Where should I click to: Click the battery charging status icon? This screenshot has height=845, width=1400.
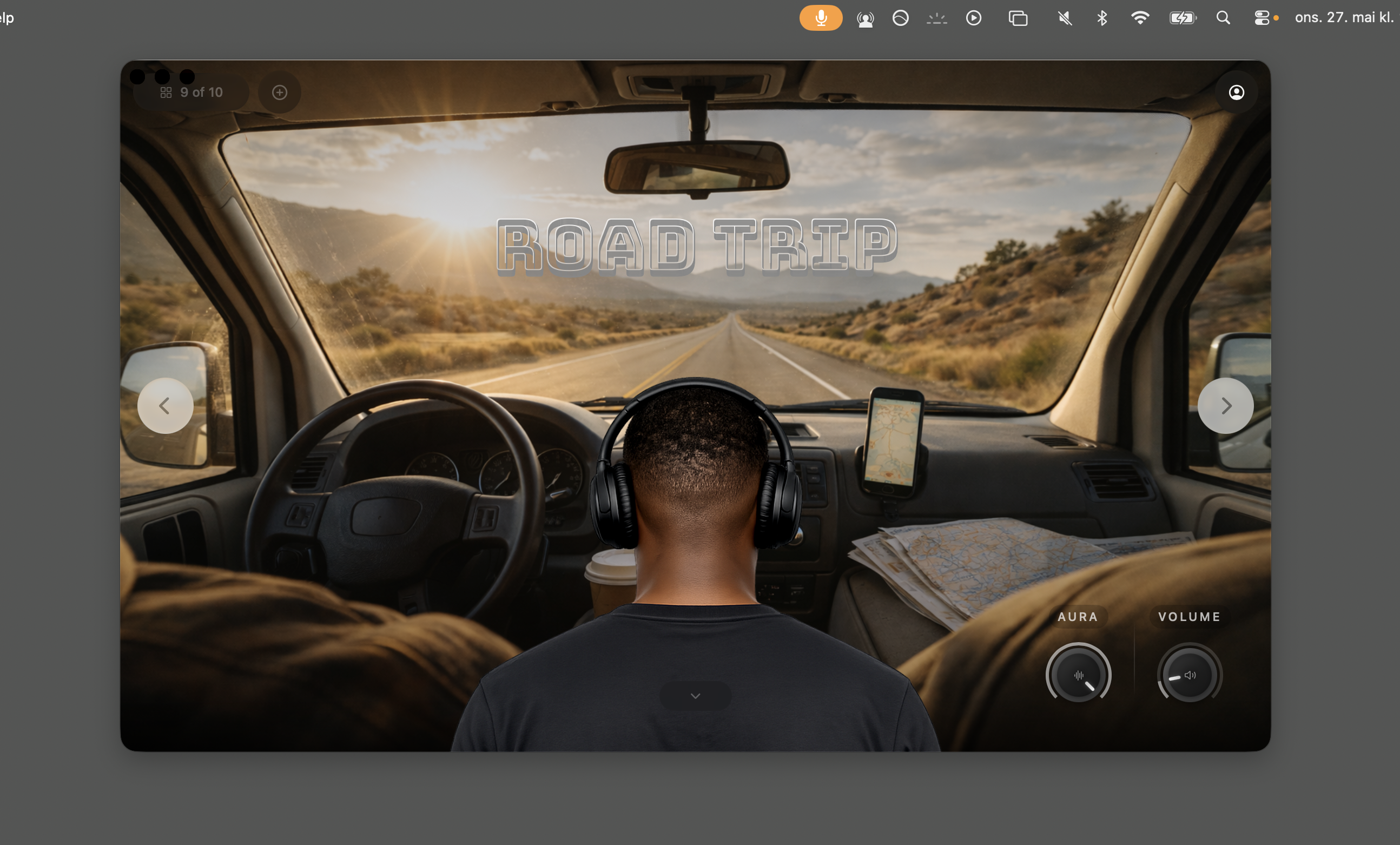(1183, 18)
